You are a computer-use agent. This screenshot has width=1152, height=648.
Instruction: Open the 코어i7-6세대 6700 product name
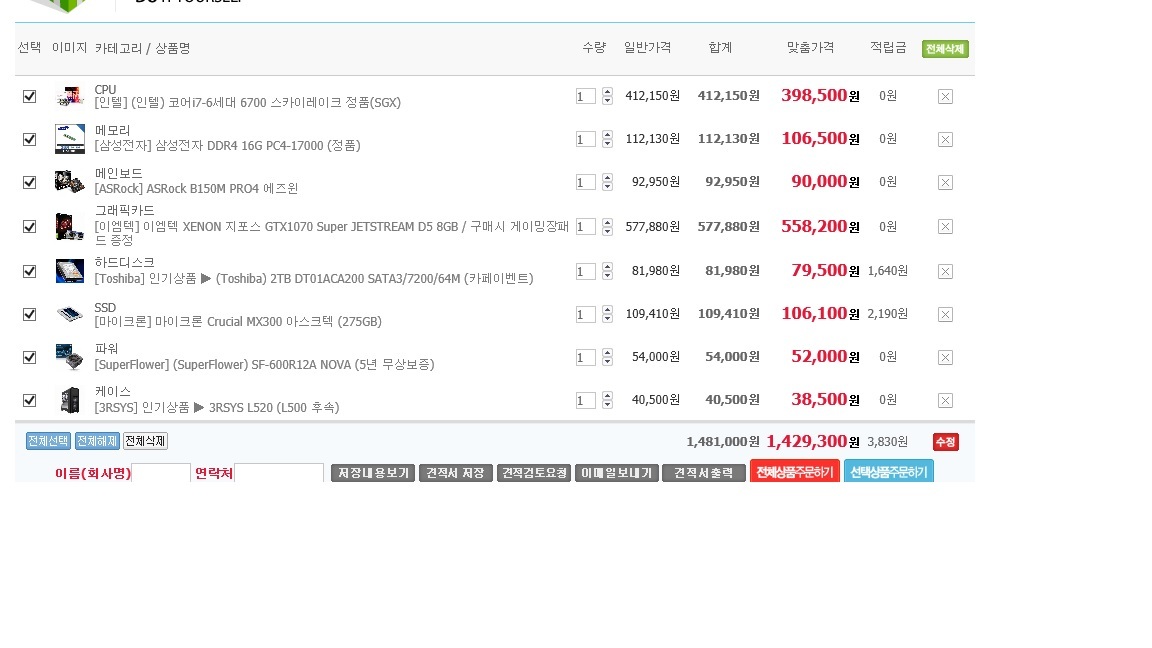(248, 103)
